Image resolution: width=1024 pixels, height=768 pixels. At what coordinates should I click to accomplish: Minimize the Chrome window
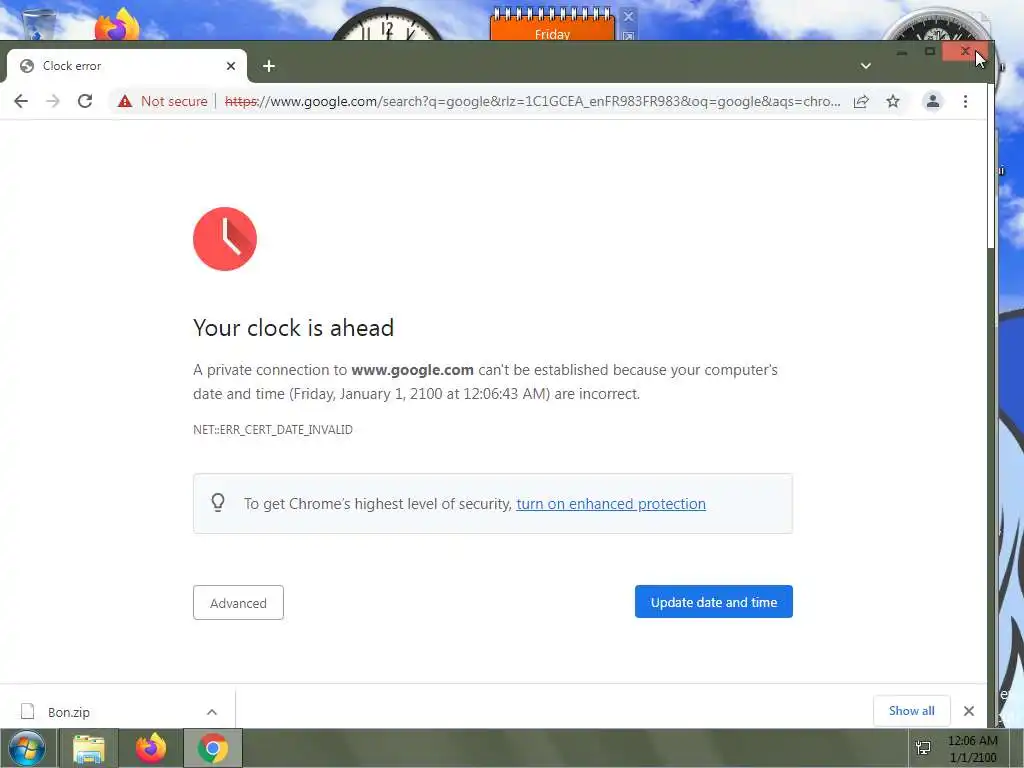pos(902,52)
